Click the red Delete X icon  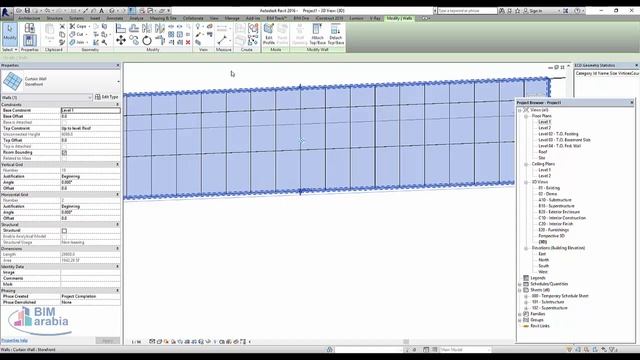(x=188, y=42)
